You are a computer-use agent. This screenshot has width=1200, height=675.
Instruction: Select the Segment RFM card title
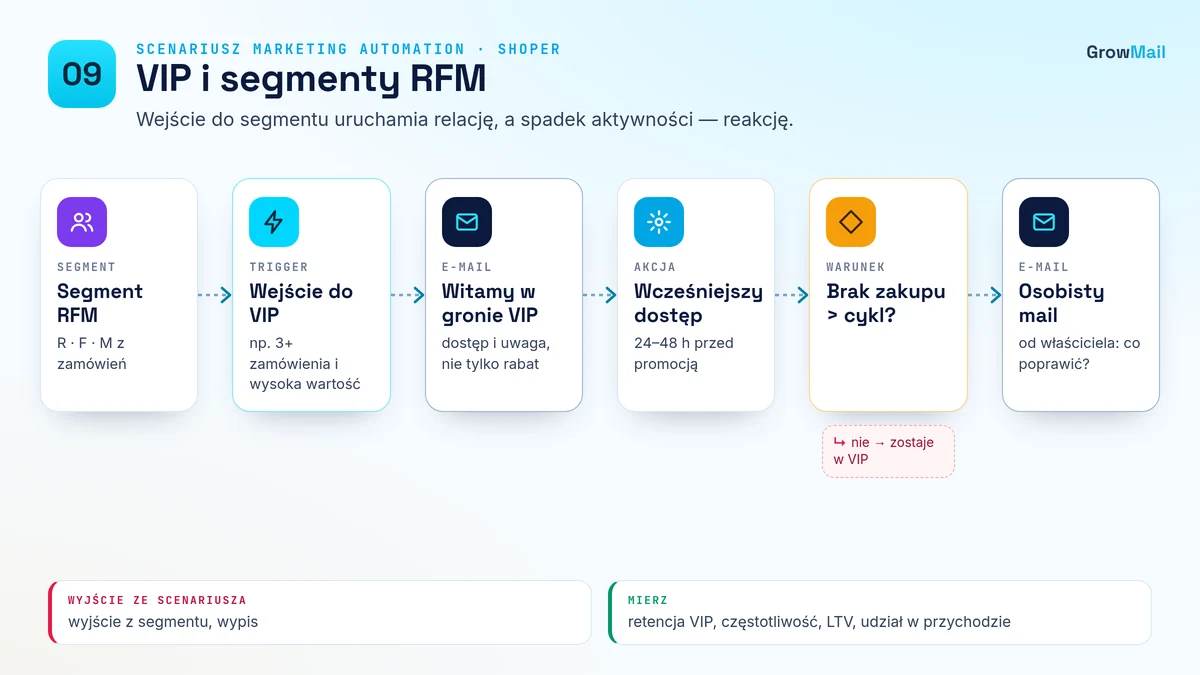click(100, 303)
